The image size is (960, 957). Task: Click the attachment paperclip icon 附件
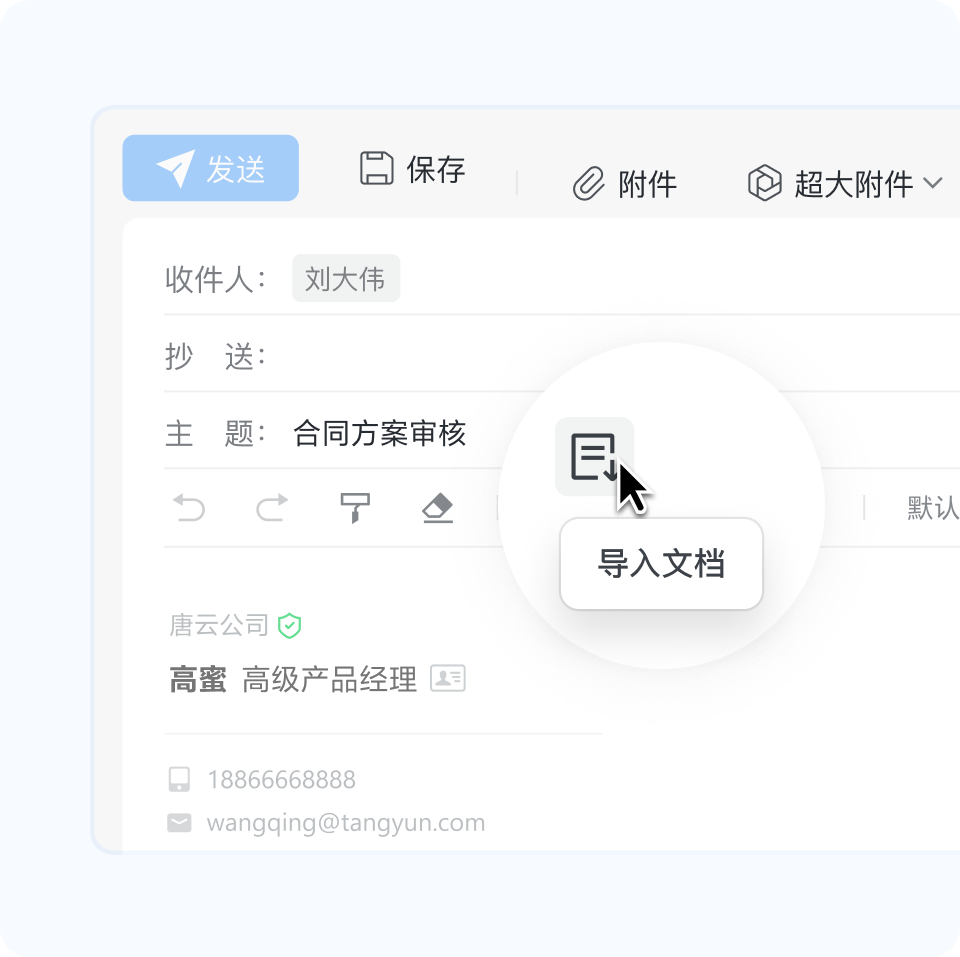pos(592,183)
